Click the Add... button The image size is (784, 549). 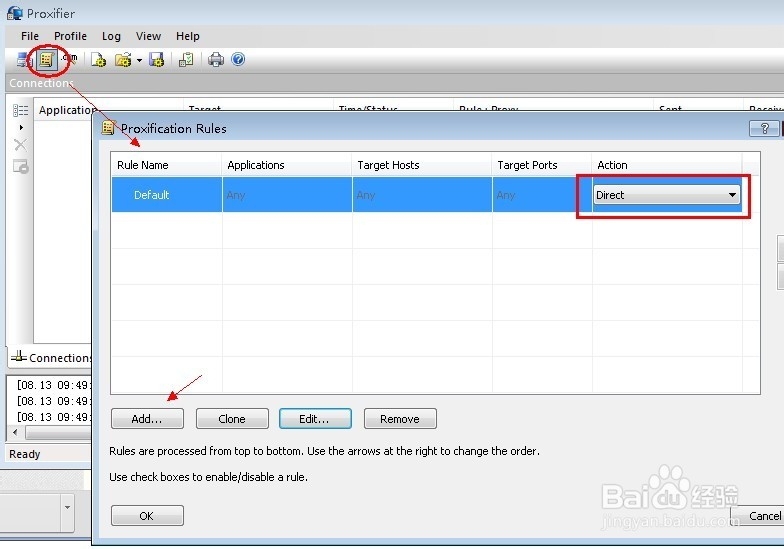click(147, 418)
